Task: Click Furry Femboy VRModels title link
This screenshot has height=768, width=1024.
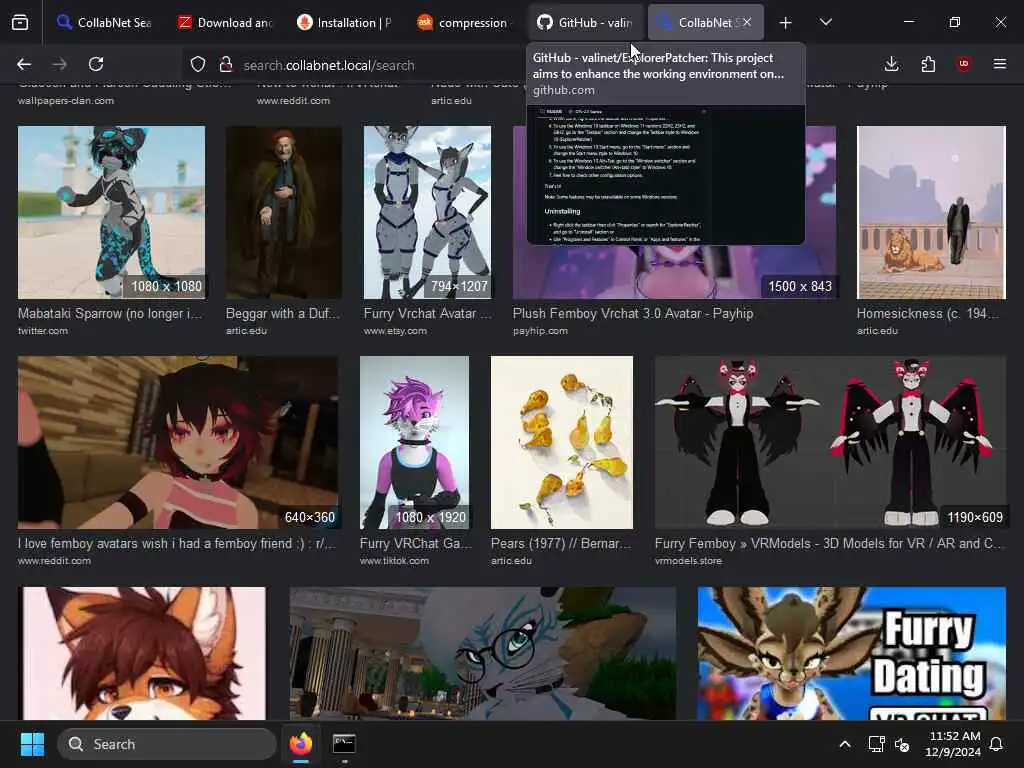Action: coord(829,543)
